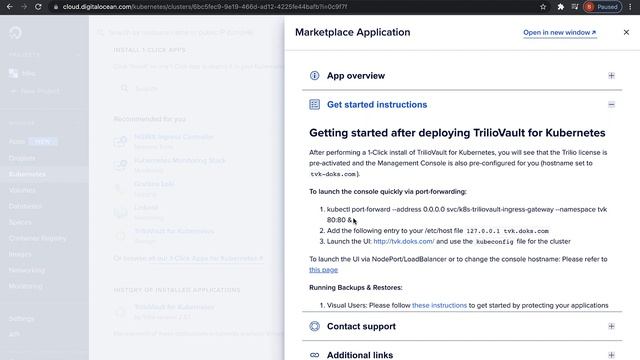
Task: Select Spaces in the left sidebar
Action: click(x=20, y=222)
